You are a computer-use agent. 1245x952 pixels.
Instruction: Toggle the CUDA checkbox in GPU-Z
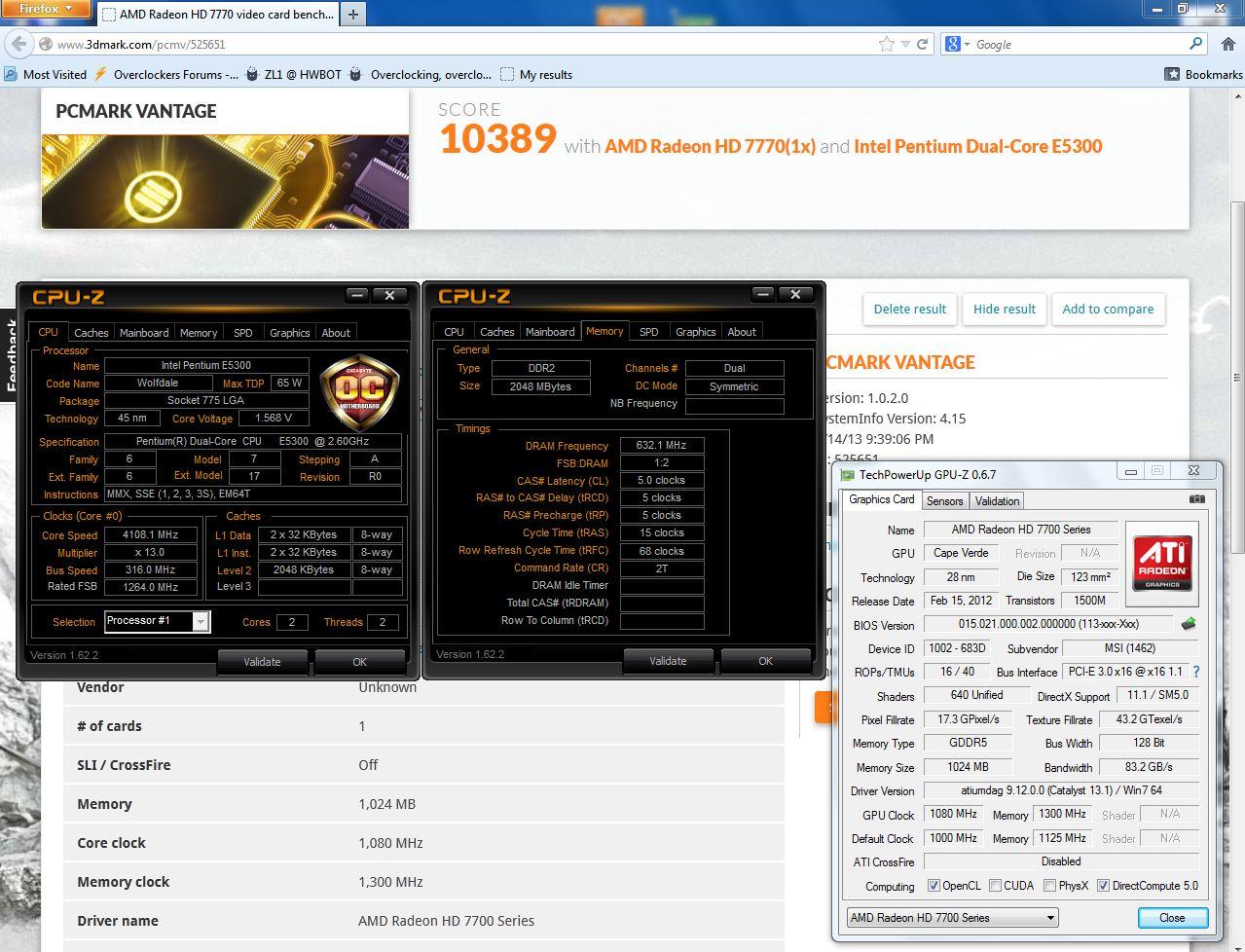tap(995, 886)
